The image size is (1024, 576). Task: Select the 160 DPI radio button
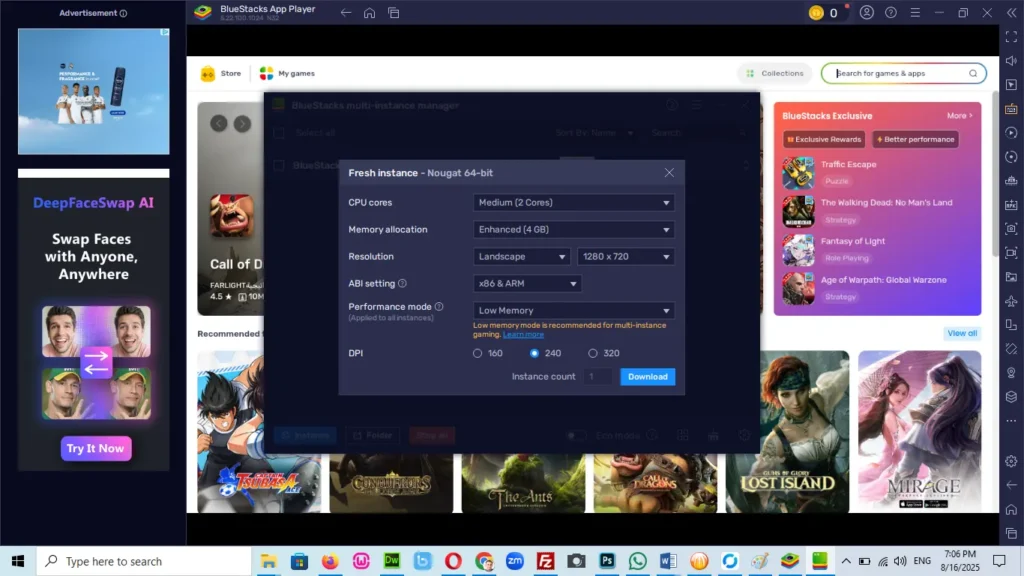[x=478, y=353]
